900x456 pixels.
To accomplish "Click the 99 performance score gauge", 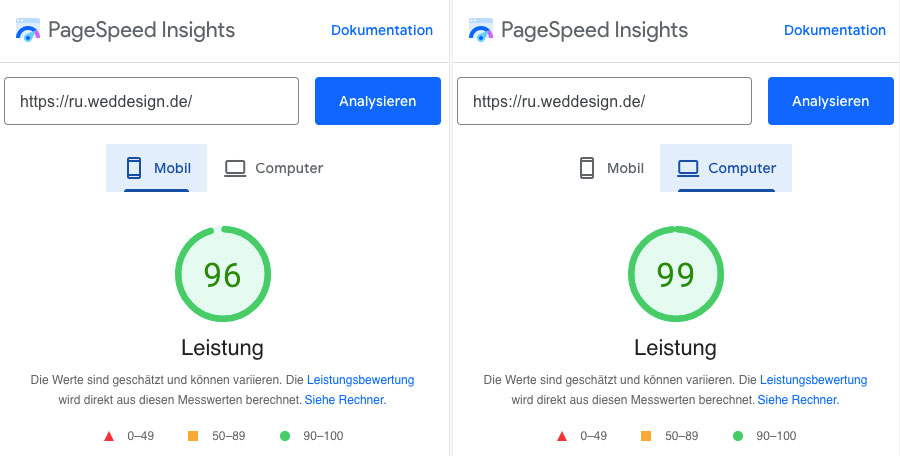I will point(676,274).
